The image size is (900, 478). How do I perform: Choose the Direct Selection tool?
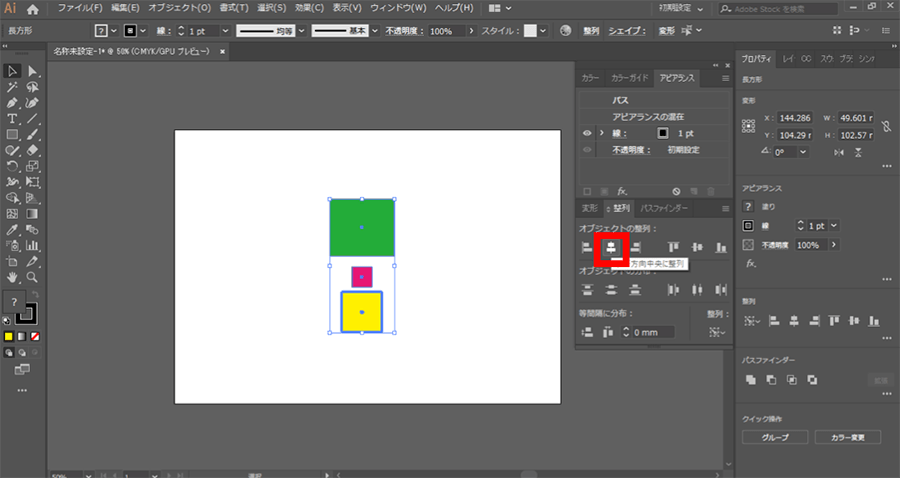(33, 71)
